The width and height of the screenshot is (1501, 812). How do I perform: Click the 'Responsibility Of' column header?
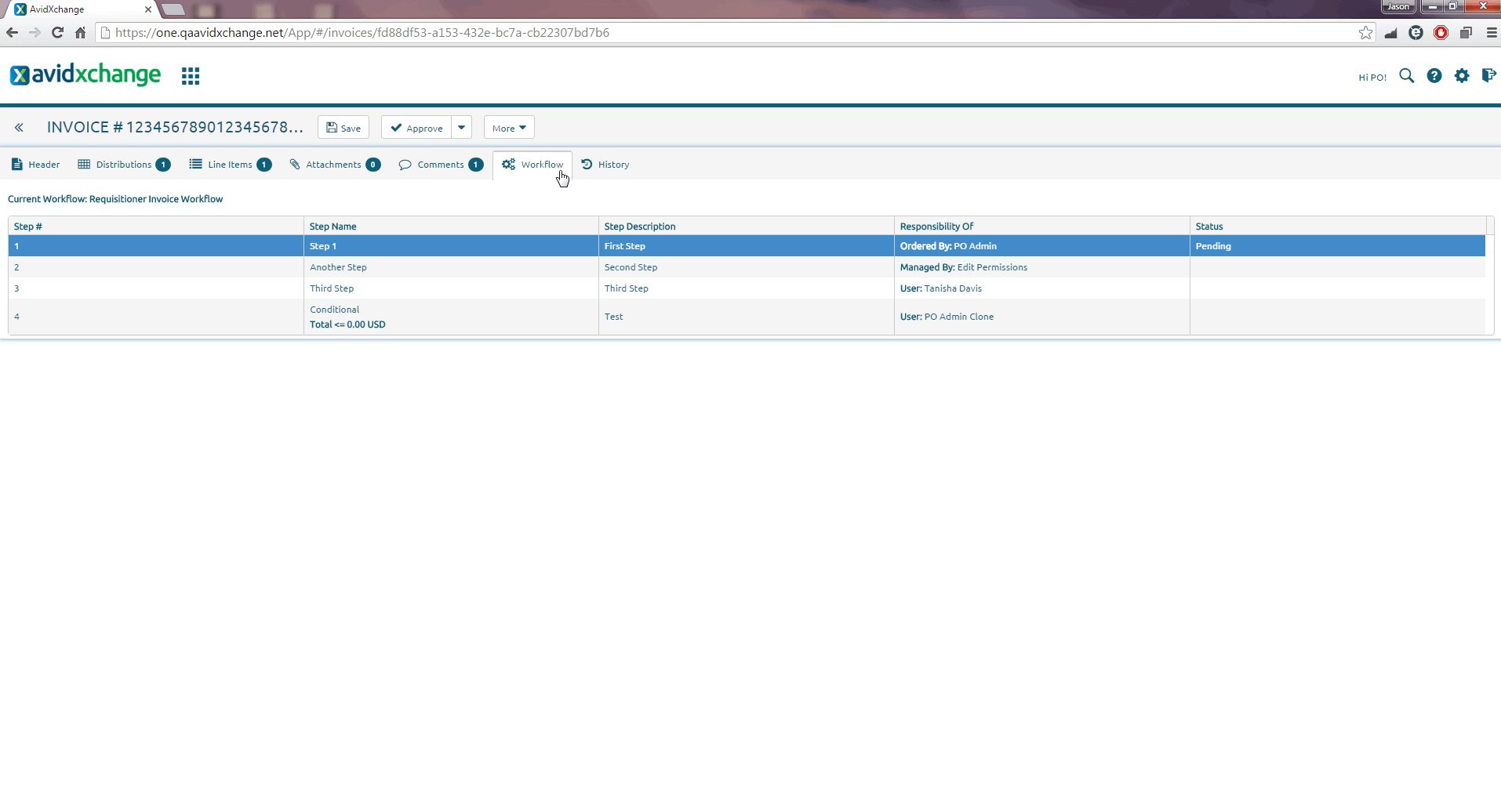(1042, 227)
